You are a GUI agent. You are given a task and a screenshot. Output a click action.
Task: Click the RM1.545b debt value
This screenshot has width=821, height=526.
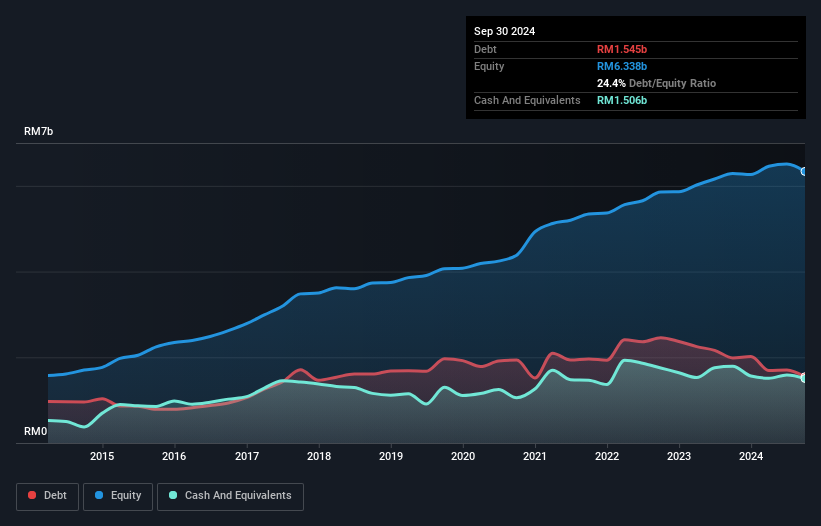coord(622,49)
